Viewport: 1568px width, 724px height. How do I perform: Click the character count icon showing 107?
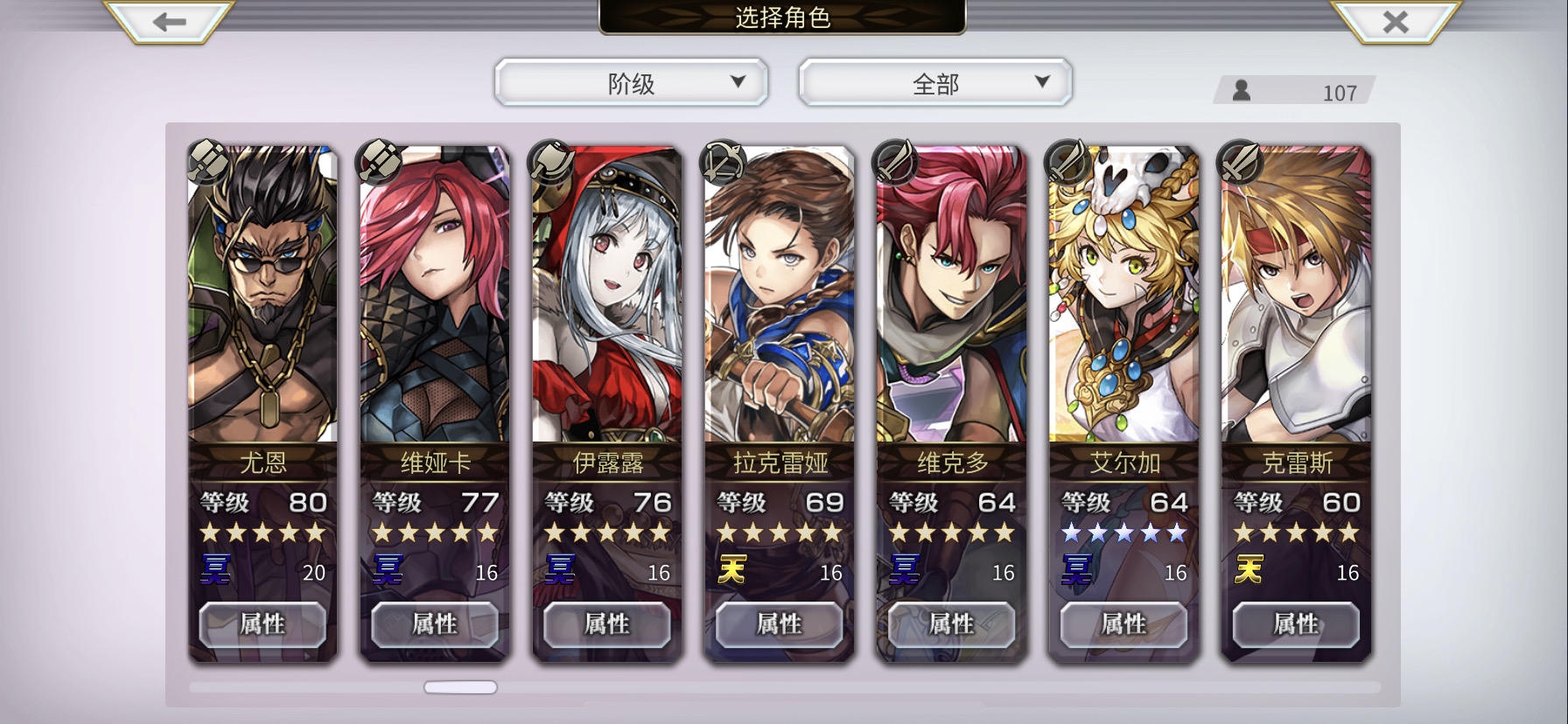point(1242,90)
